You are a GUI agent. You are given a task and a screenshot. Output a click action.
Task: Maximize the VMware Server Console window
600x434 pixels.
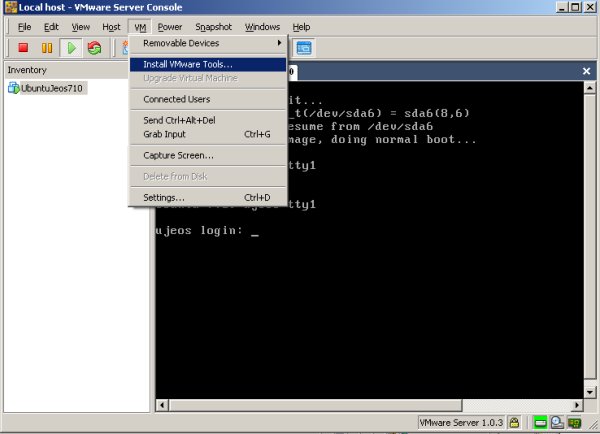coord(575,7)
